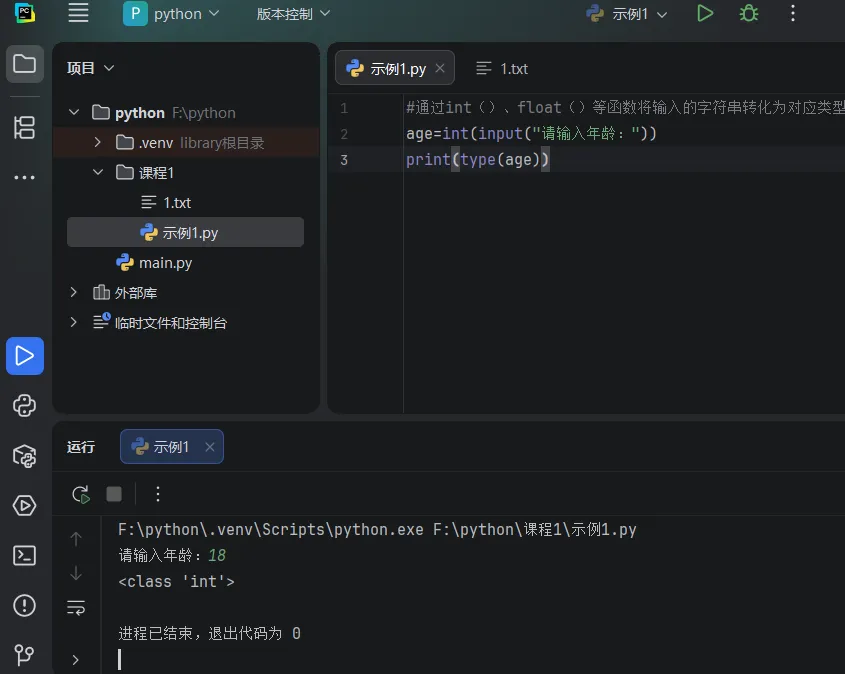Click line number 3 in the gutter
The image size is (845, 674).
[x=344, y=159]
